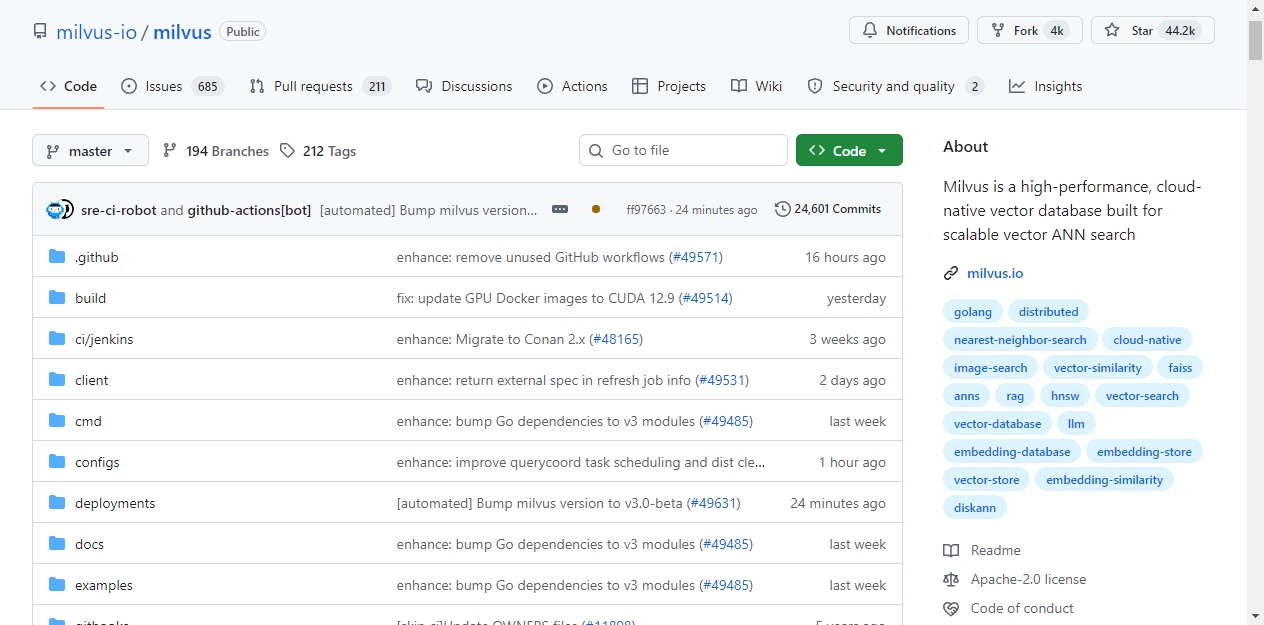Go to the Discussions tab

pos(464,86)
